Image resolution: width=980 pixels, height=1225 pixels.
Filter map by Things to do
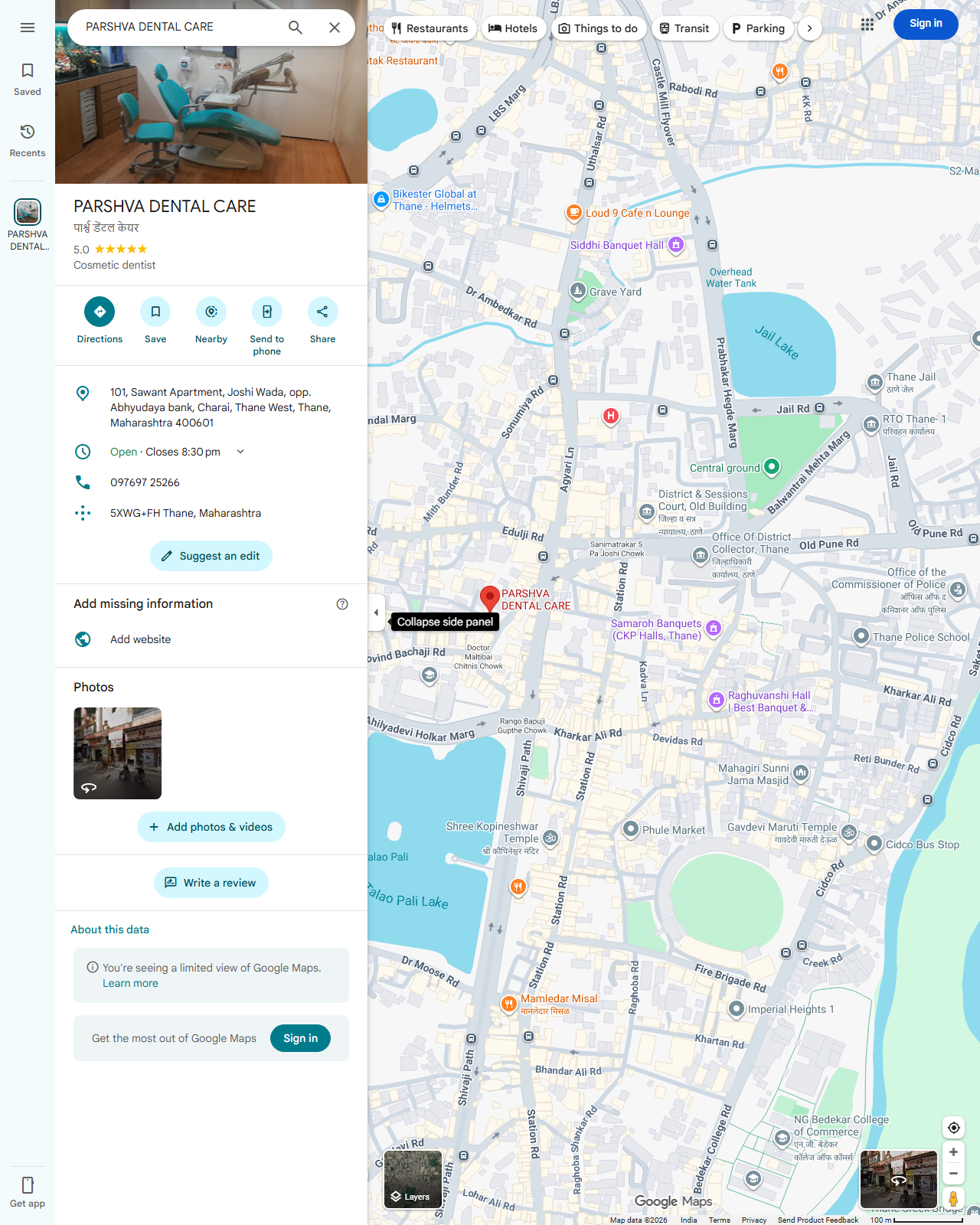pyautogui.click(x=598, y=28)
